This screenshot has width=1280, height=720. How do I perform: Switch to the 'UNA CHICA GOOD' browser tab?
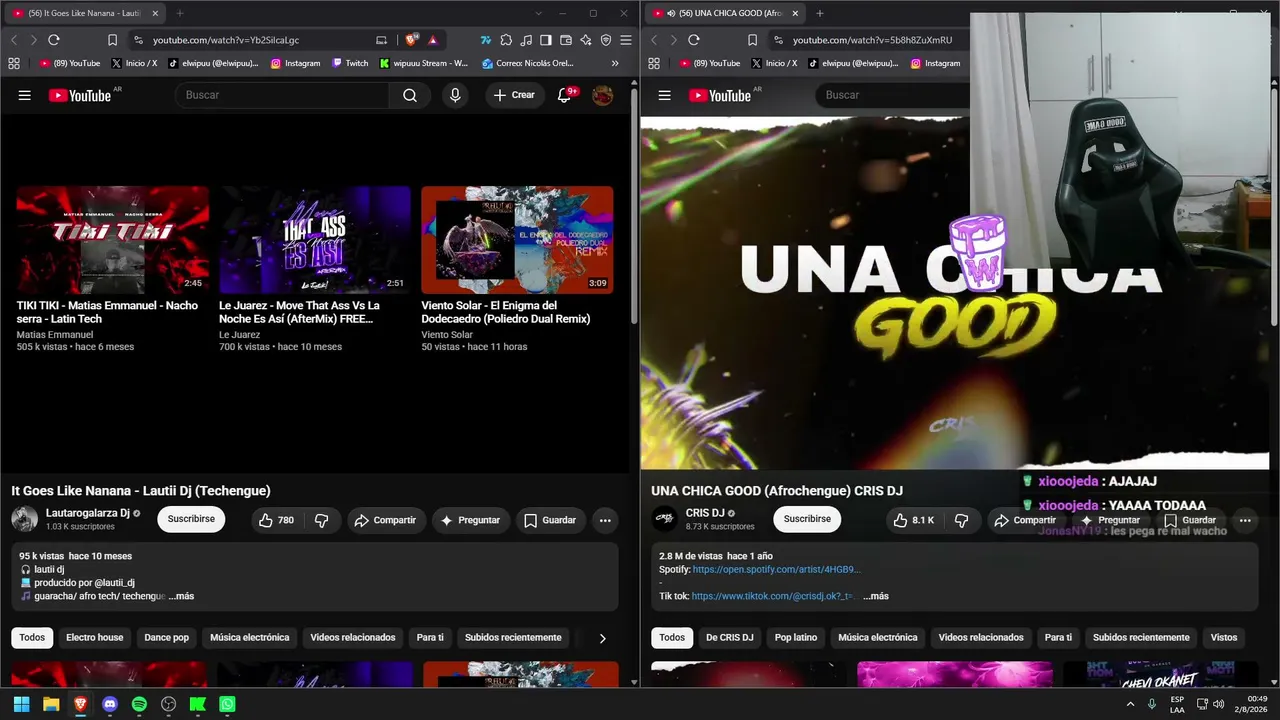click(x=724, y=13)
